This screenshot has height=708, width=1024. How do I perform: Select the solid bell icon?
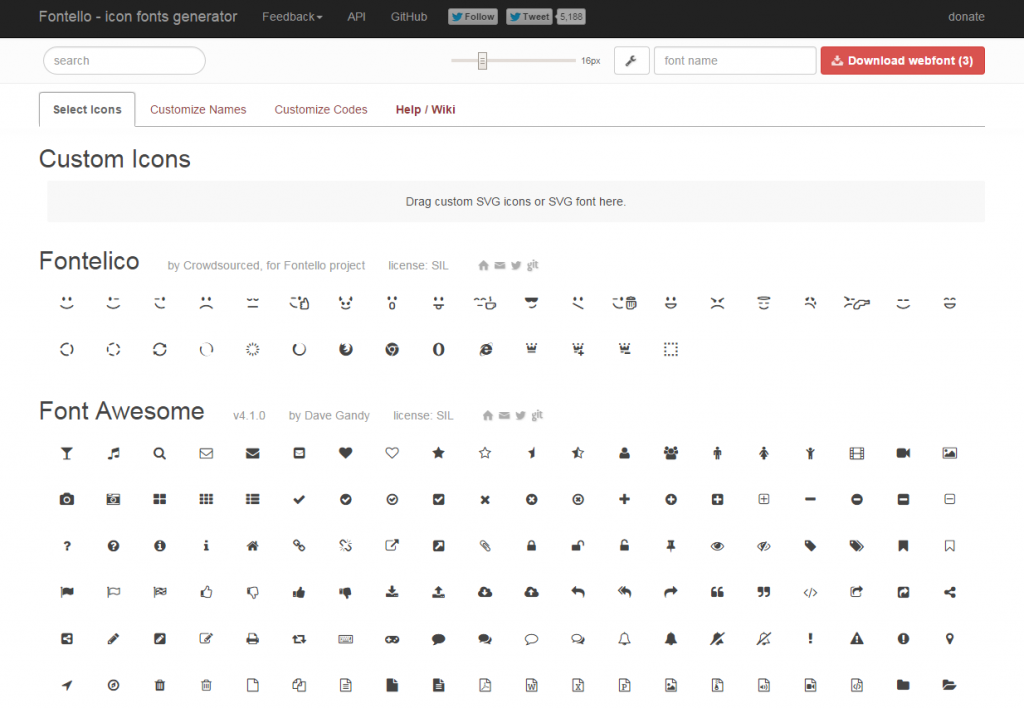point(671,639)
